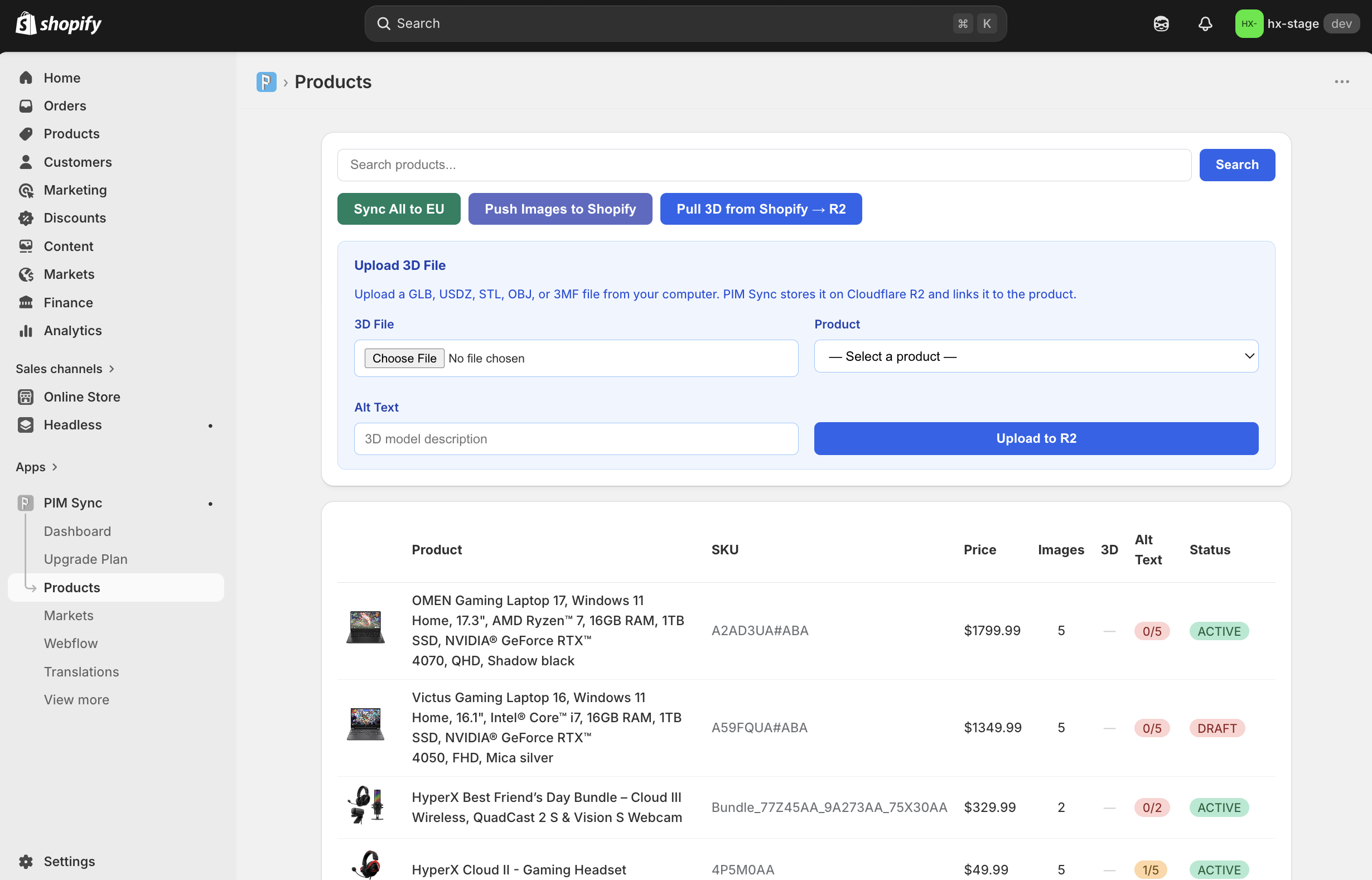Click the Customers person icon
This screenshot has width=1372, height=880.
tap(26, 162)
